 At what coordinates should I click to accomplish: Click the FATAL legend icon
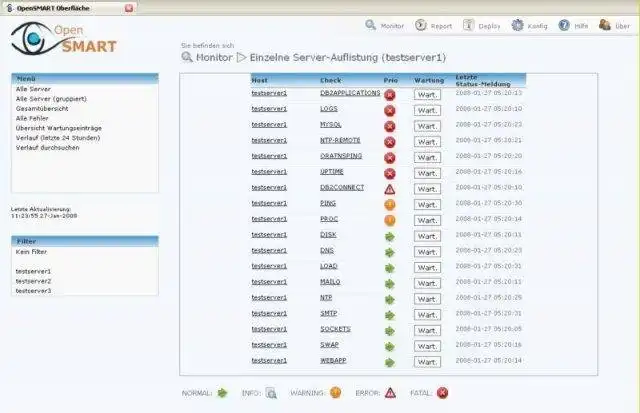442,393
